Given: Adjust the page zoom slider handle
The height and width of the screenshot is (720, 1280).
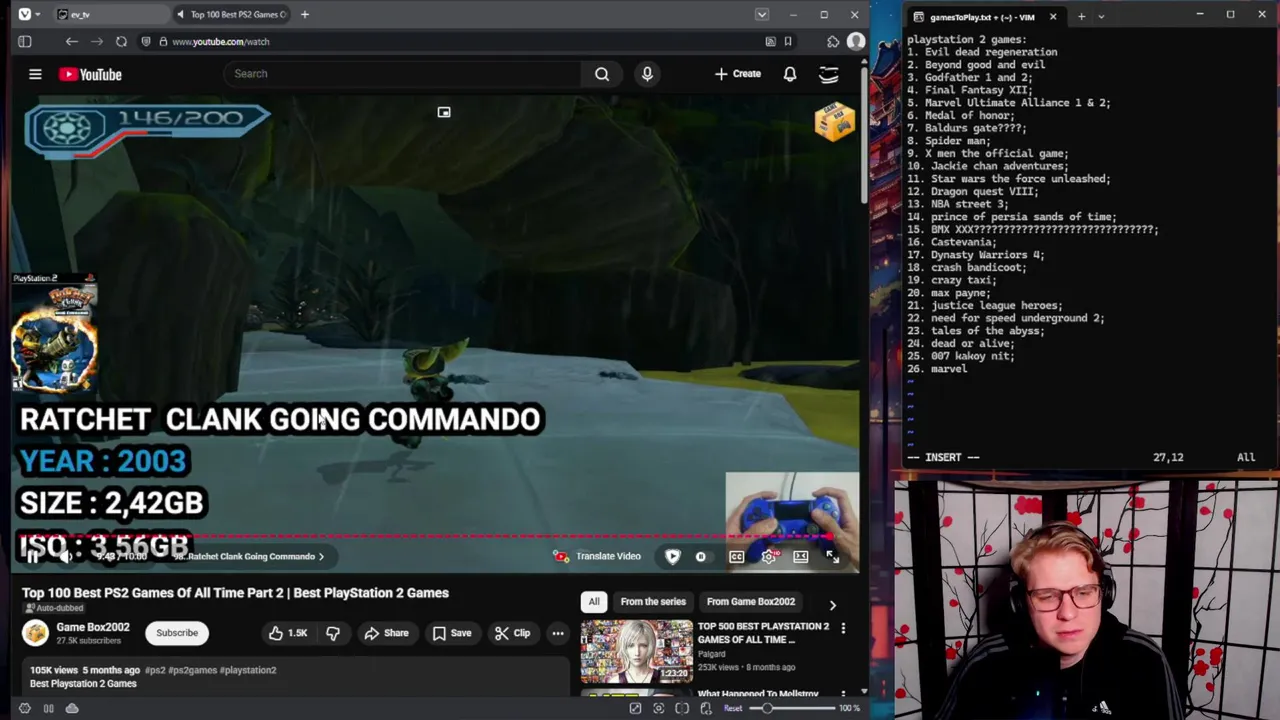Looking at the screenshot, I should (x=767, y=708).
